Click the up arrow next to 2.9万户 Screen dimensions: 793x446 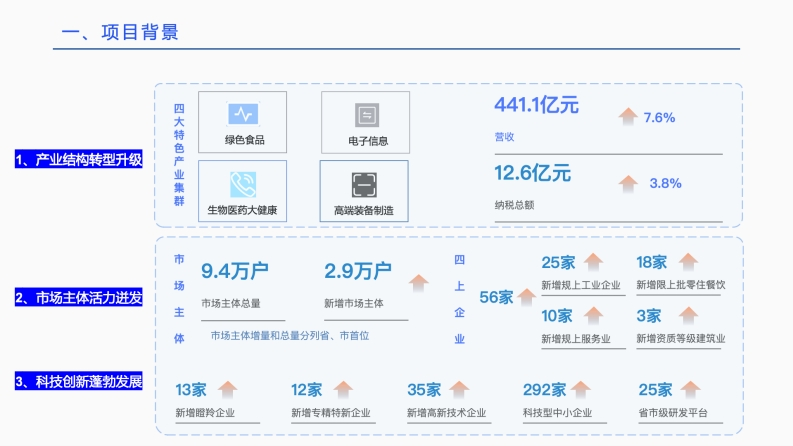pos(418,282)
